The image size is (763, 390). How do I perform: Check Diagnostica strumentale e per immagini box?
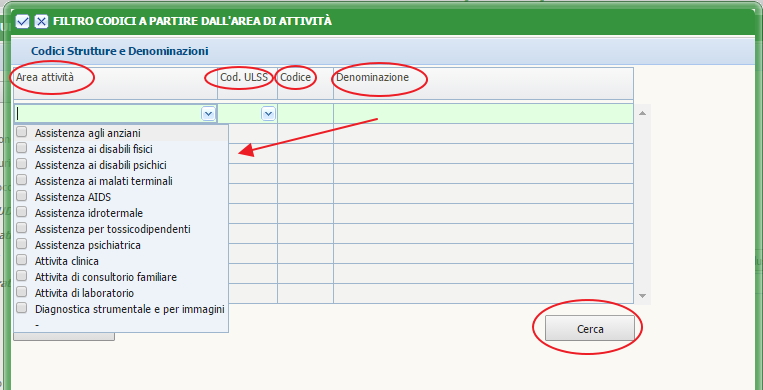click(21, 308)
